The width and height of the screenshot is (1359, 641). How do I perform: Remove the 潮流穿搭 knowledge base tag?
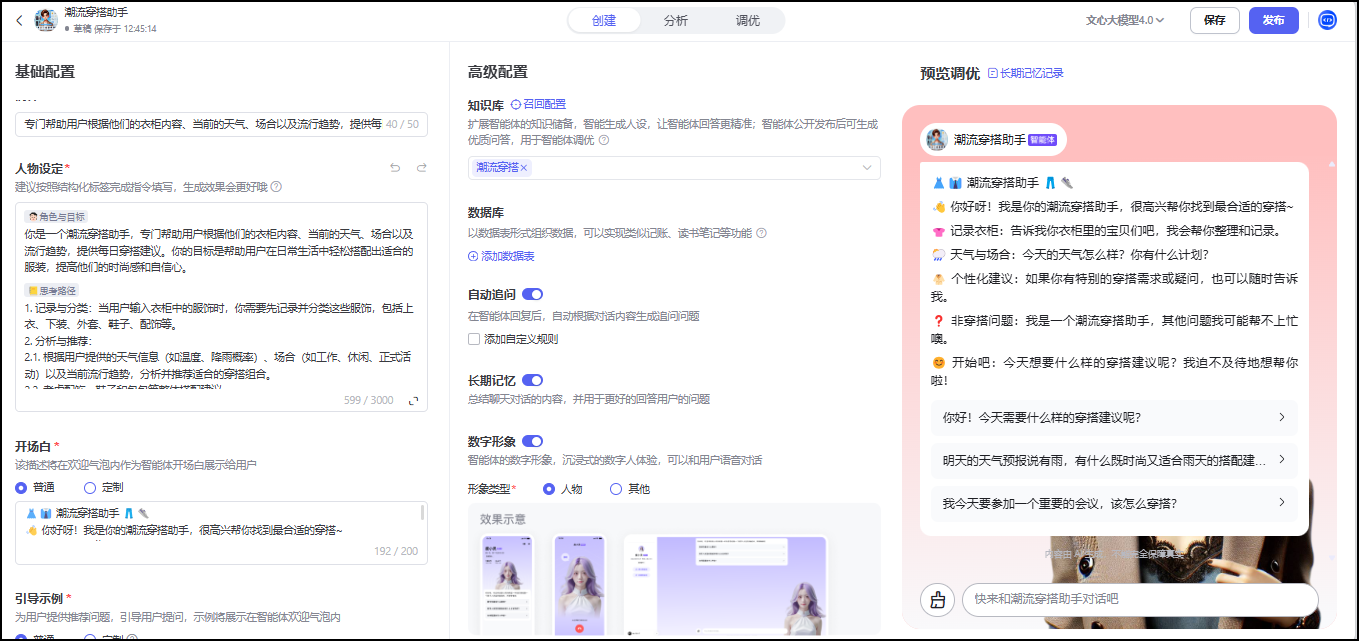click(524, 168)
